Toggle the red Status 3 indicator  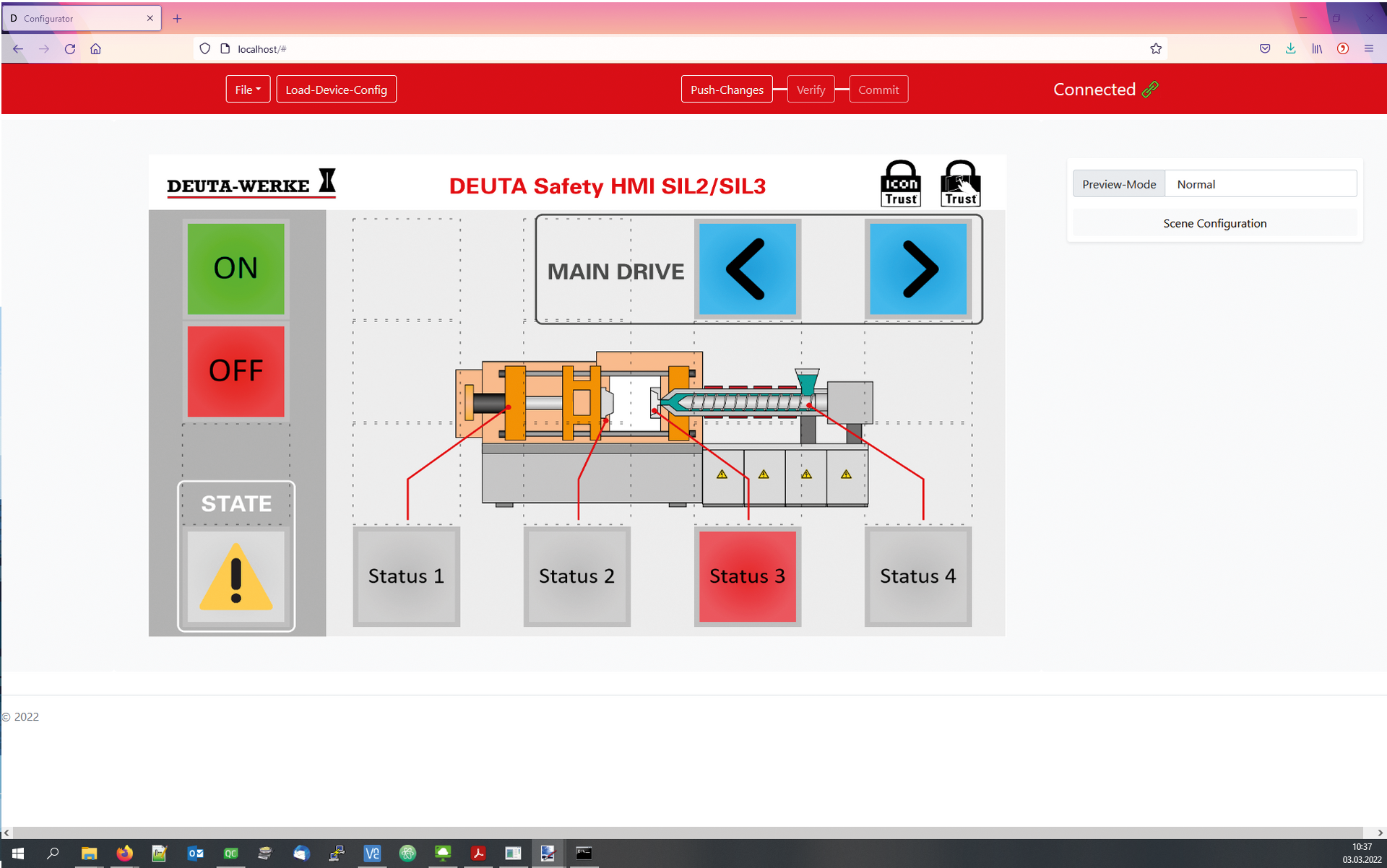747,576
